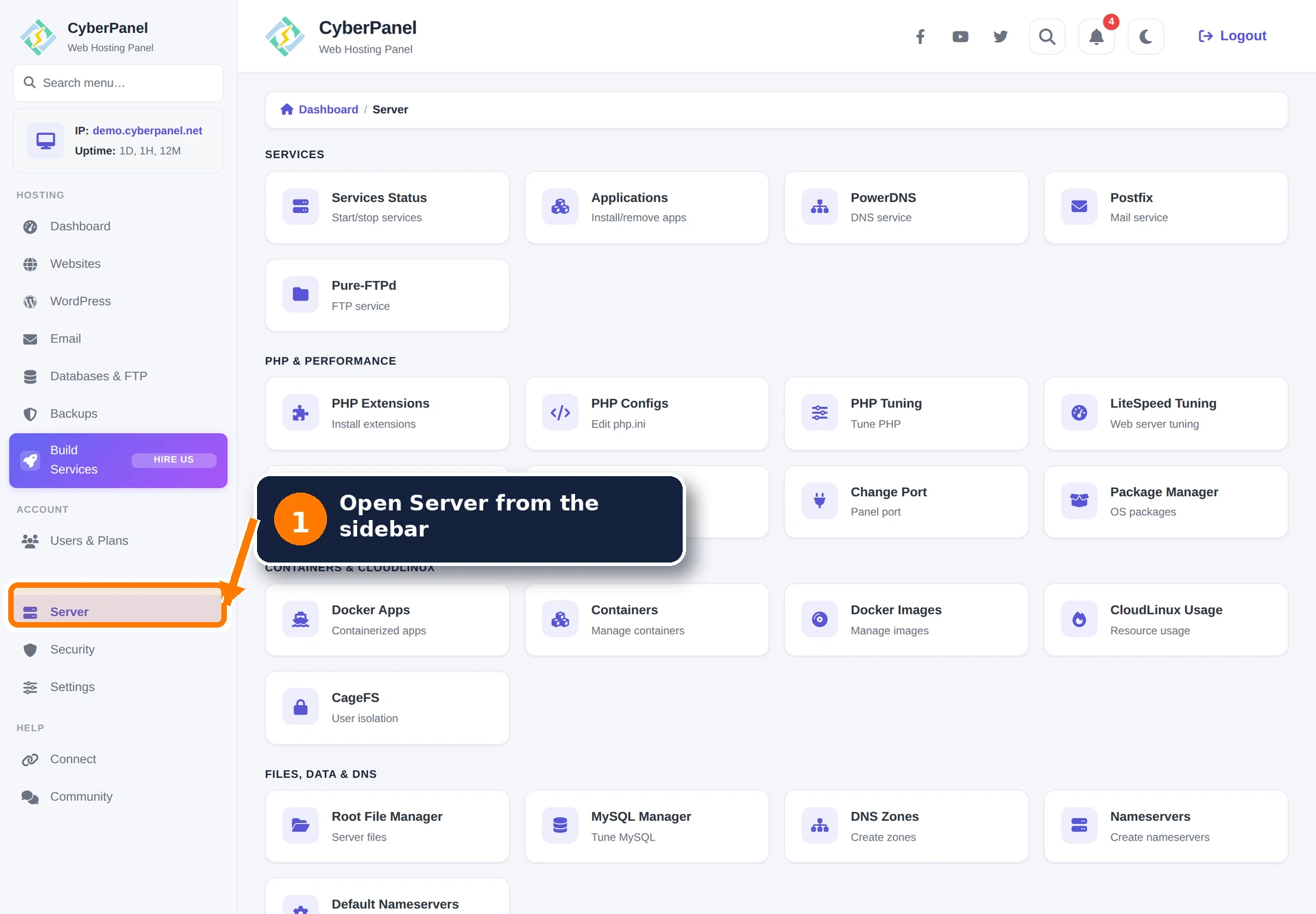Open Email in the sidebar

pos(119,338)
